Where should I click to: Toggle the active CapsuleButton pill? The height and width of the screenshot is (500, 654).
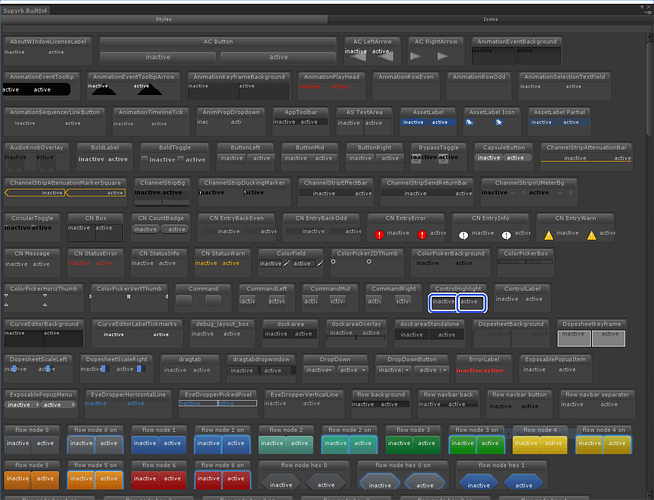click(x=518, y=158)
